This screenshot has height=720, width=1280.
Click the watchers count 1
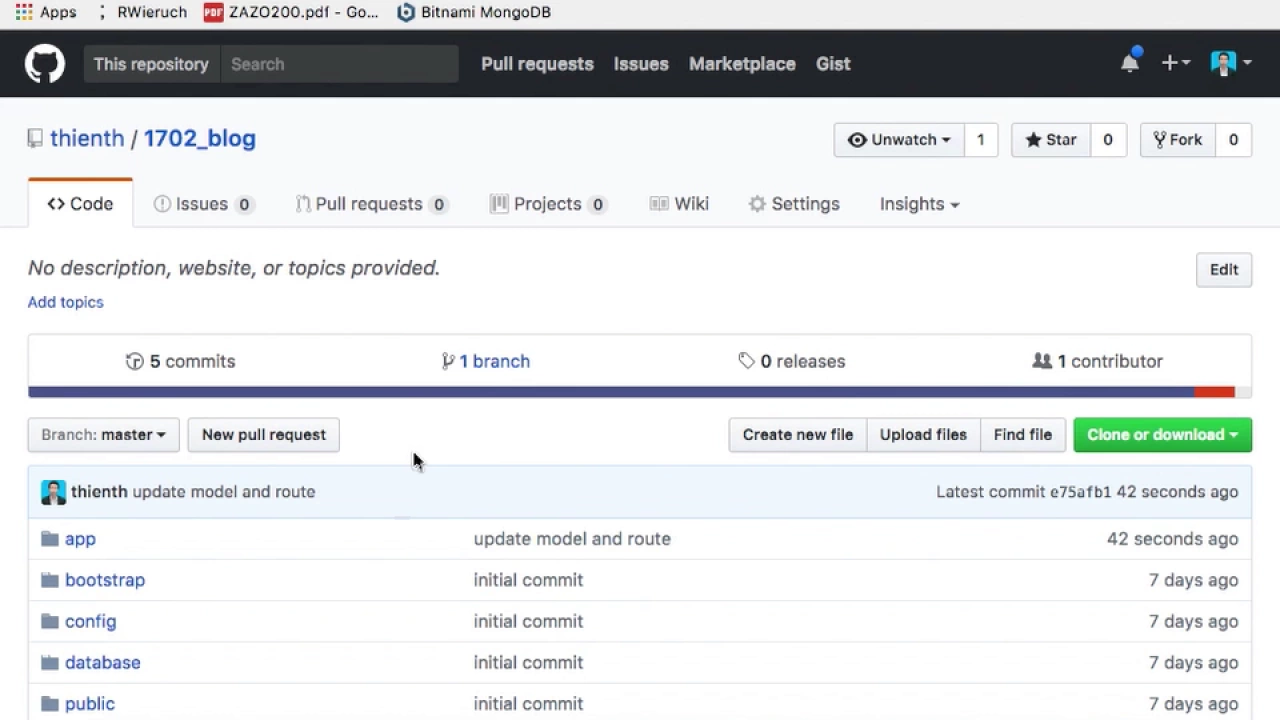pyautogui.click(x=981, y=140)
